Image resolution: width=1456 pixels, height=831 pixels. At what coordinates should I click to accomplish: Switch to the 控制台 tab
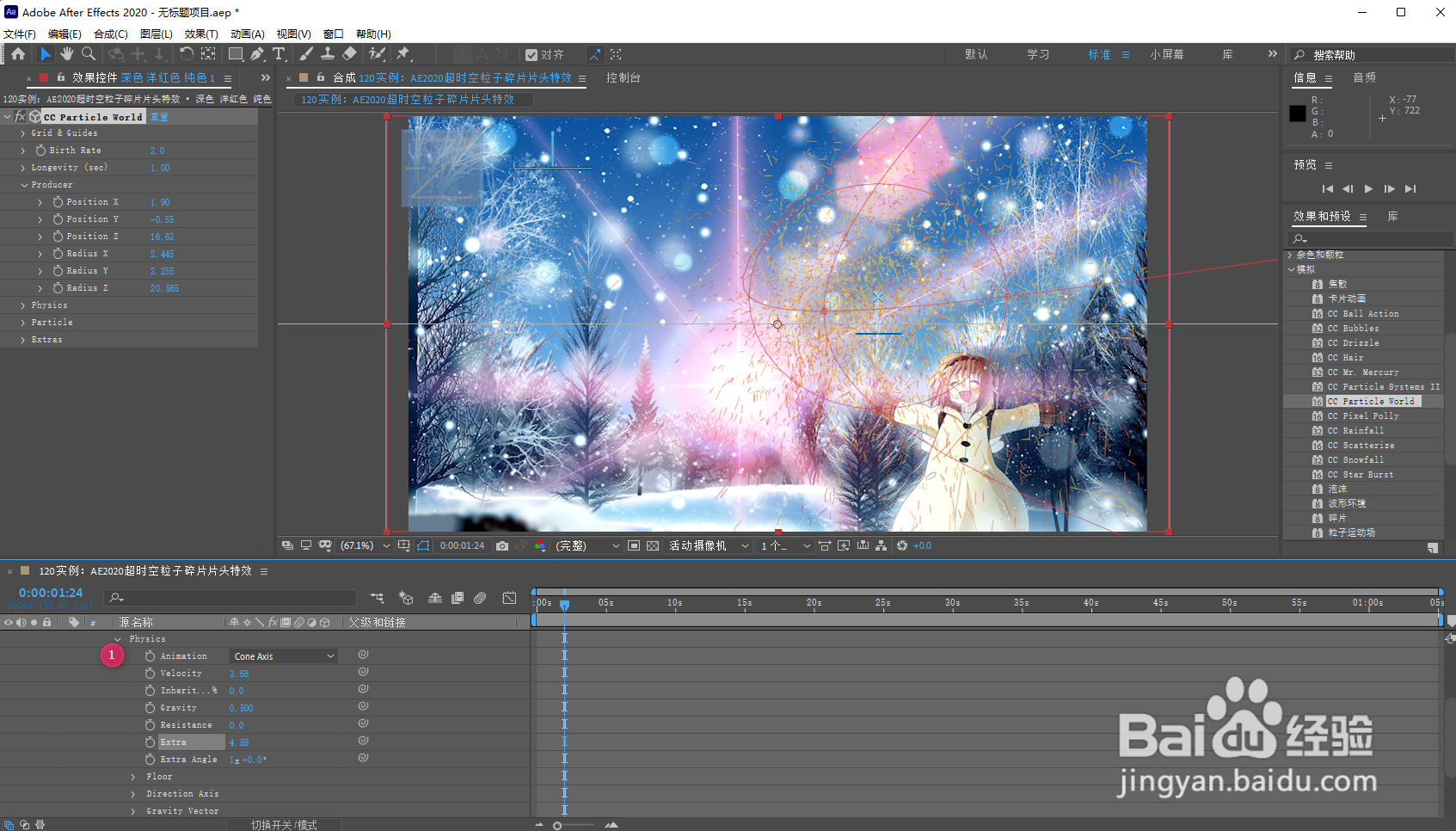pyautogui.click(x=624, y=77)
